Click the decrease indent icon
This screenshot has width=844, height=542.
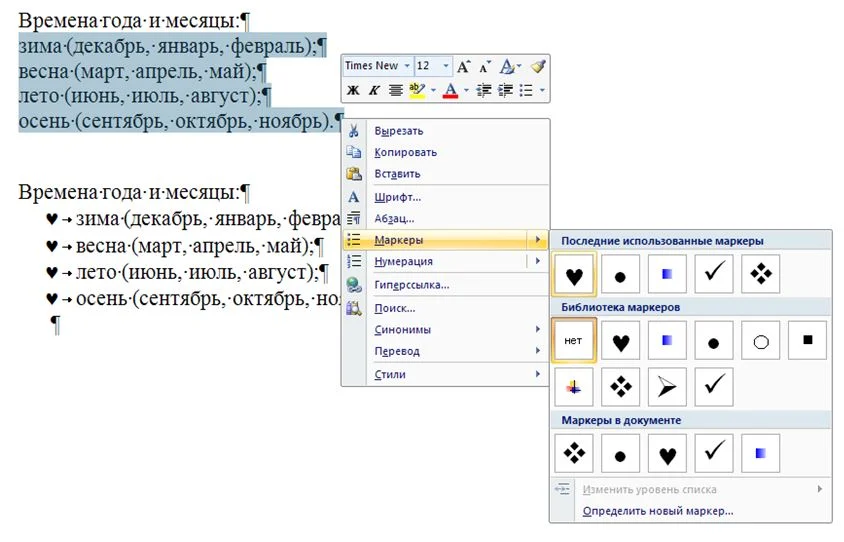tap(484, 91)
